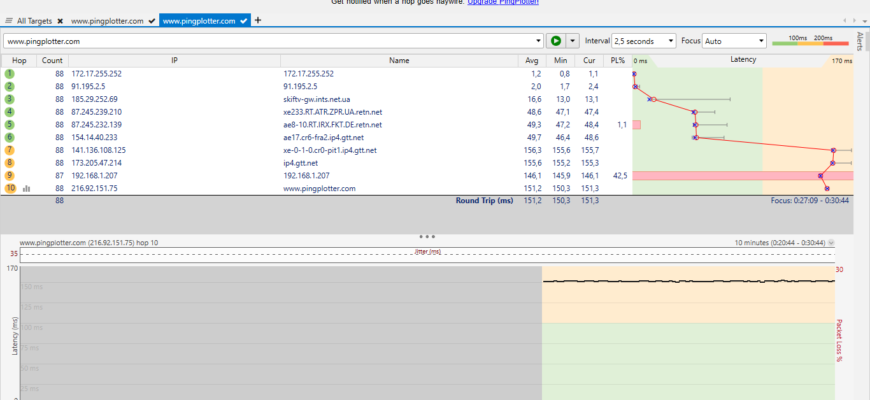Screen dimensions: 870x400
Task: Select hop 9 orange circle icon
Action: tap(10, 176)
